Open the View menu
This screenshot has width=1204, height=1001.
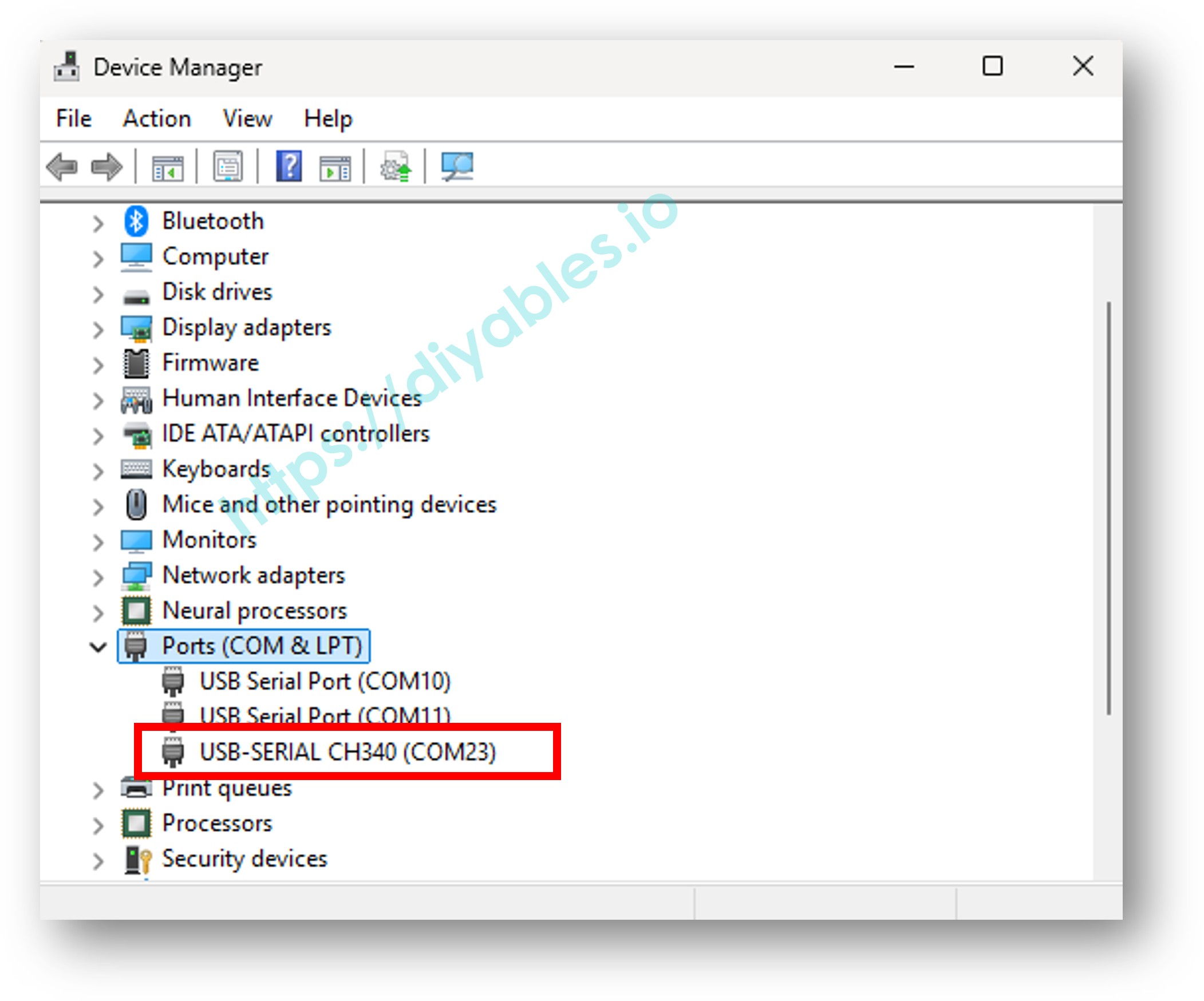click(247, 119)
